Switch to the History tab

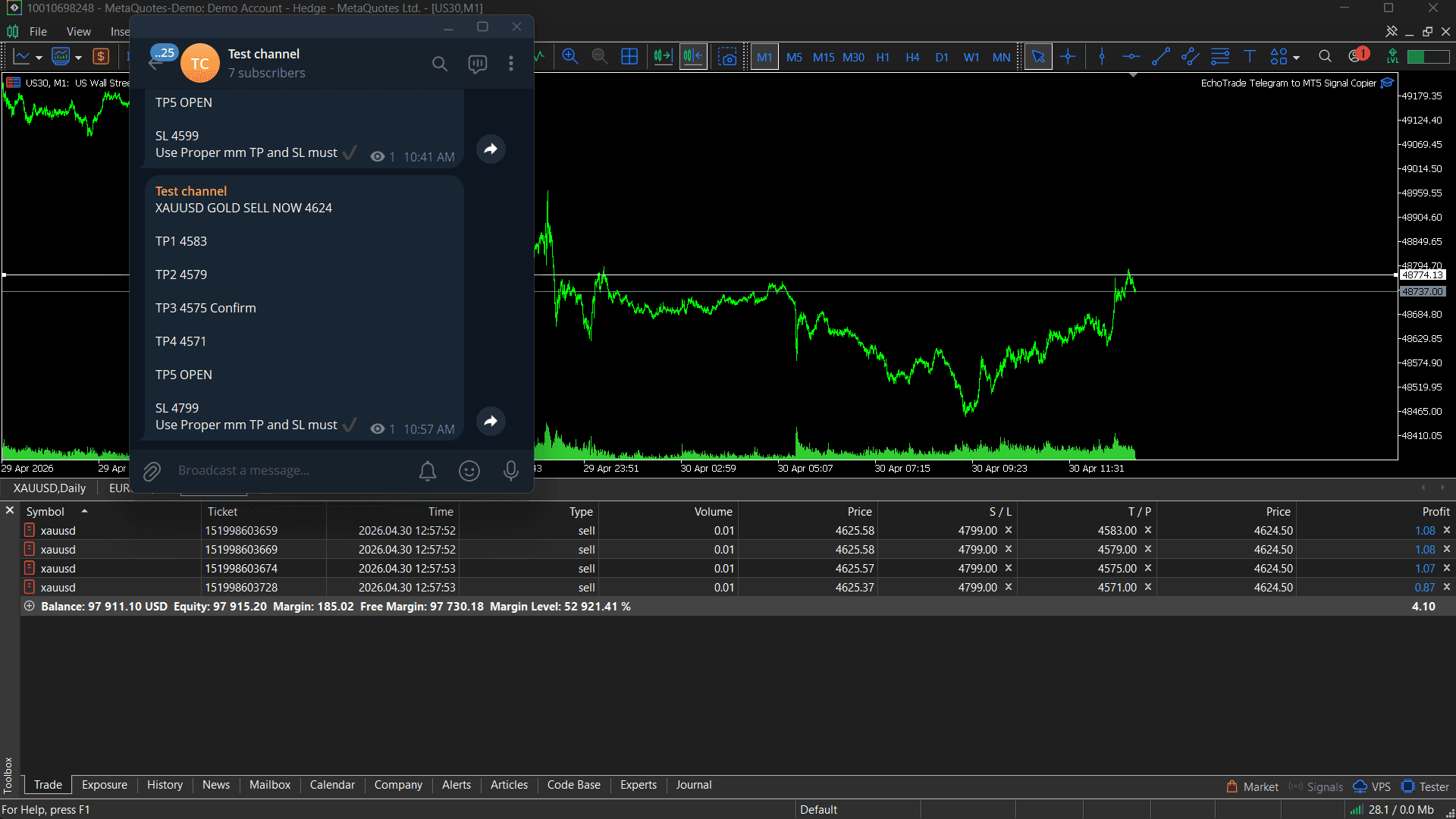tap(165, 785)
